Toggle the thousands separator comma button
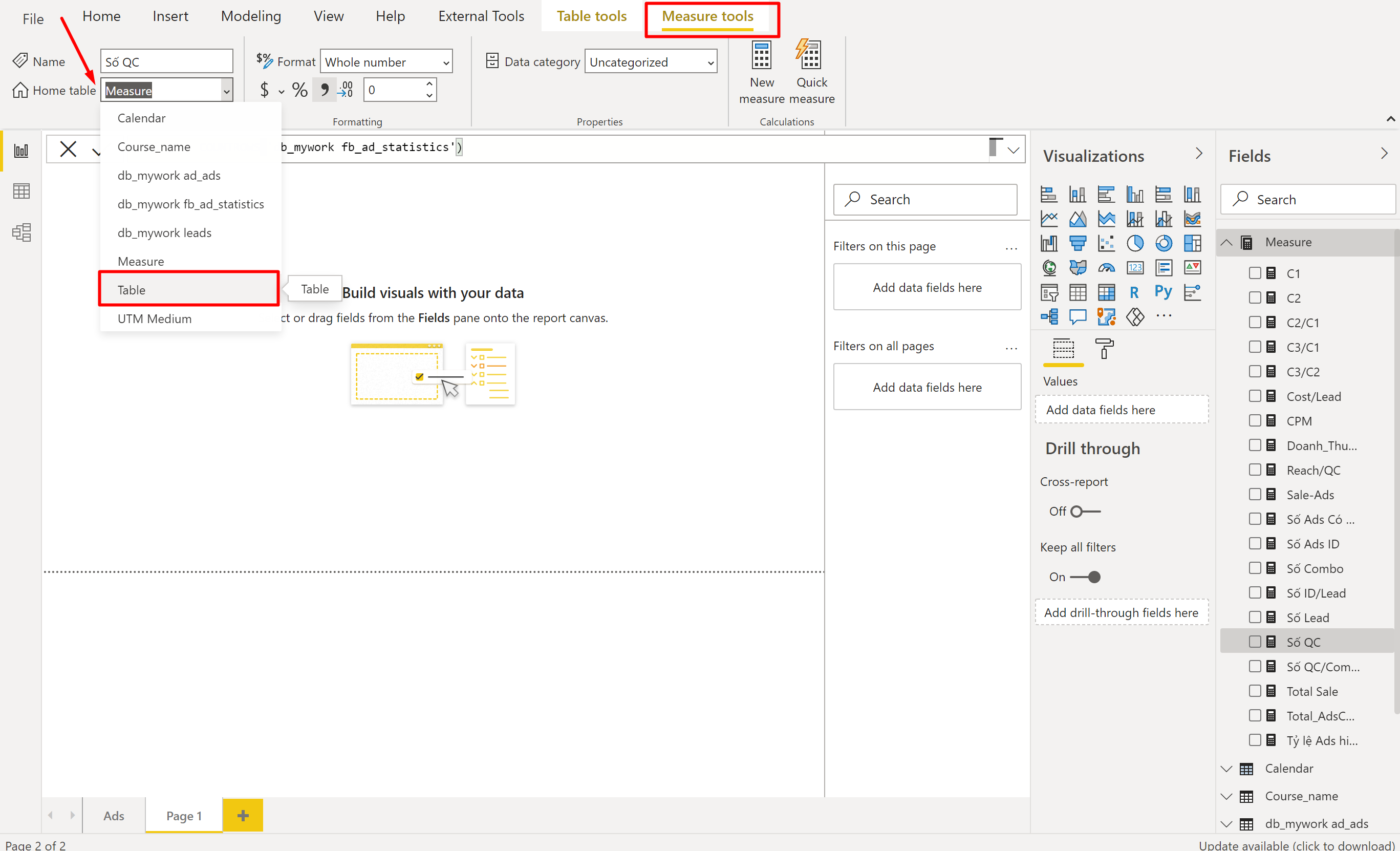 tap(325, 90)
